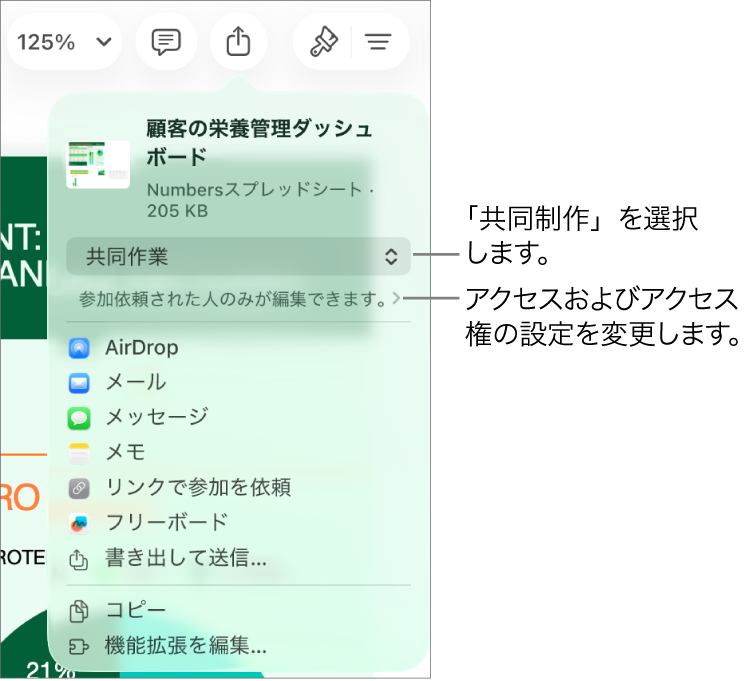Image resolution: width=753 pixels, height=681 pixels.
Task: Expand 参加依頼された人のみが編集できます access settings
Action: (239, 299)
